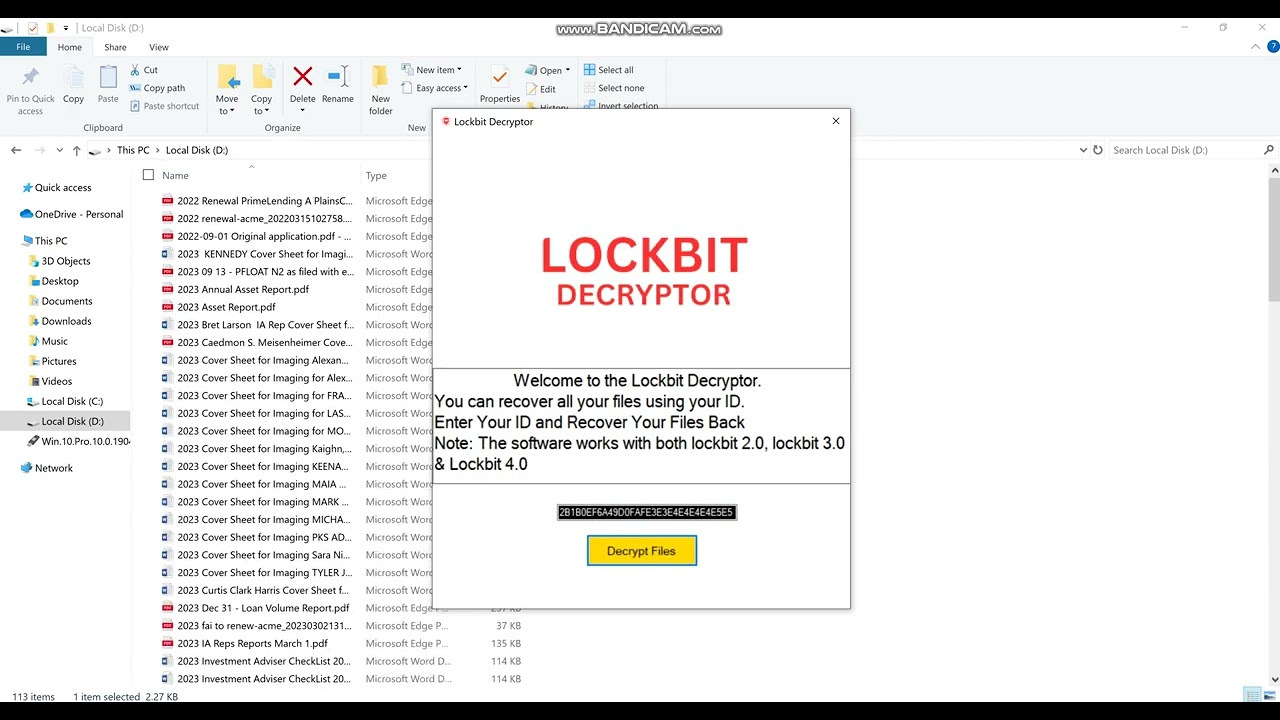Viewport: 1280px width, 720px height.
Task: Select Network in navigation pane
Action: 54,468
